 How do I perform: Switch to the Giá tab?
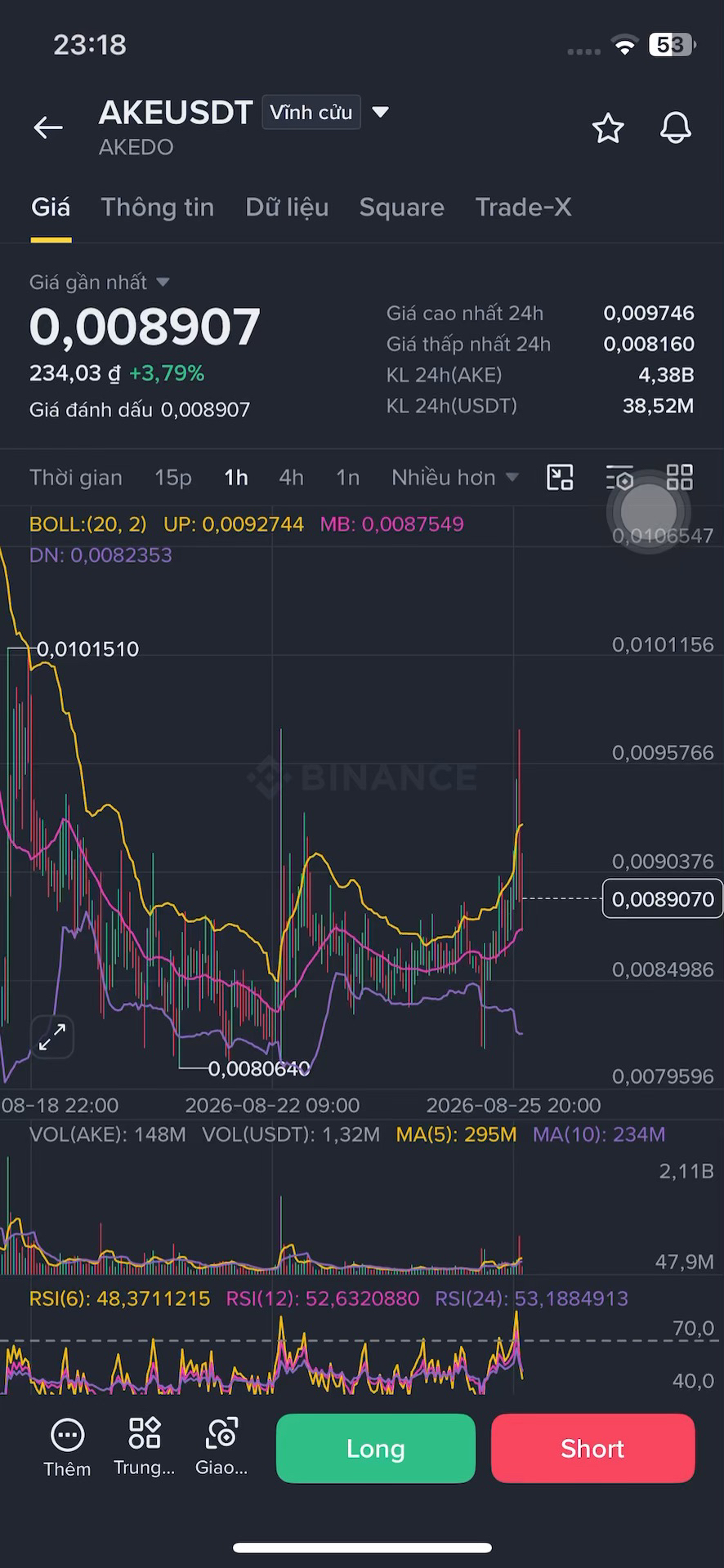point(51,207)
